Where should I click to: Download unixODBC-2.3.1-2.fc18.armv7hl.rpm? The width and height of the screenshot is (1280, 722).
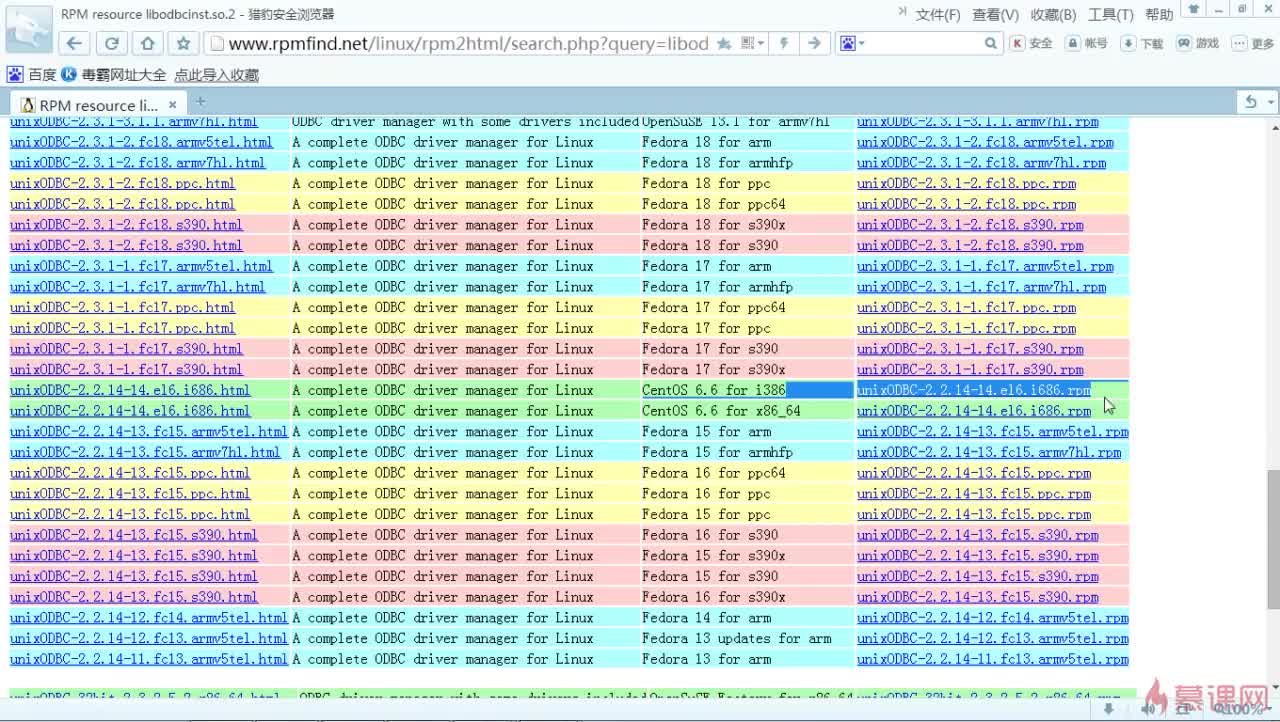(x=981, y=163)
